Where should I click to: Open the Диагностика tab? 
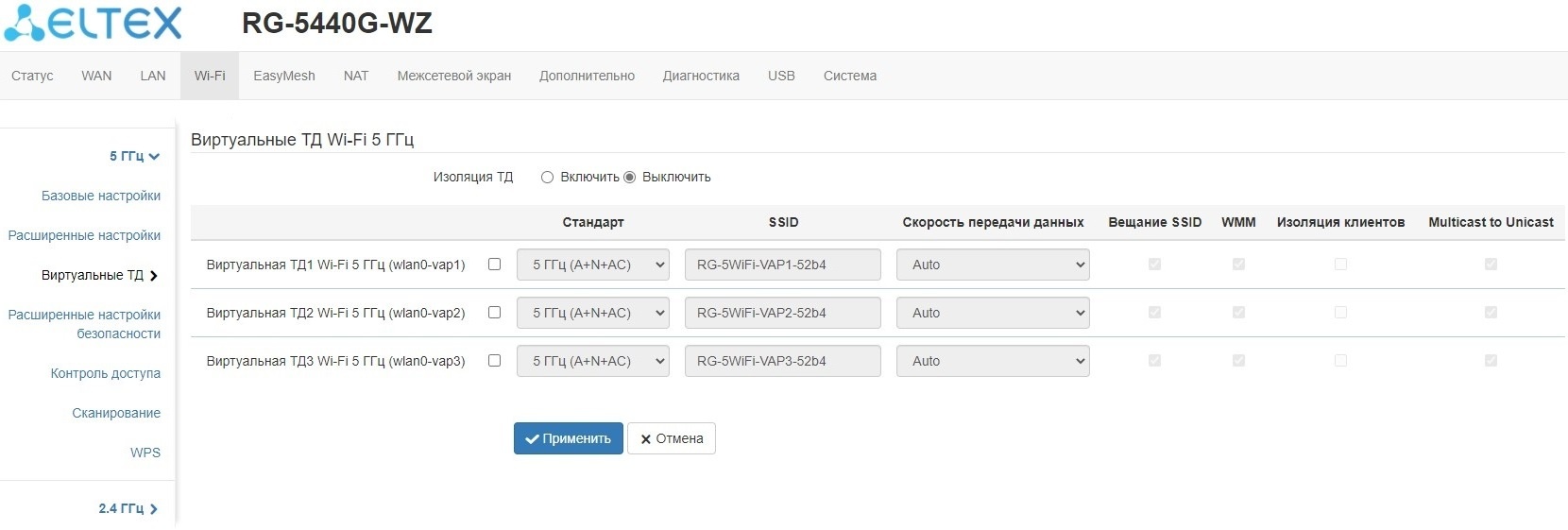(700, 76)
